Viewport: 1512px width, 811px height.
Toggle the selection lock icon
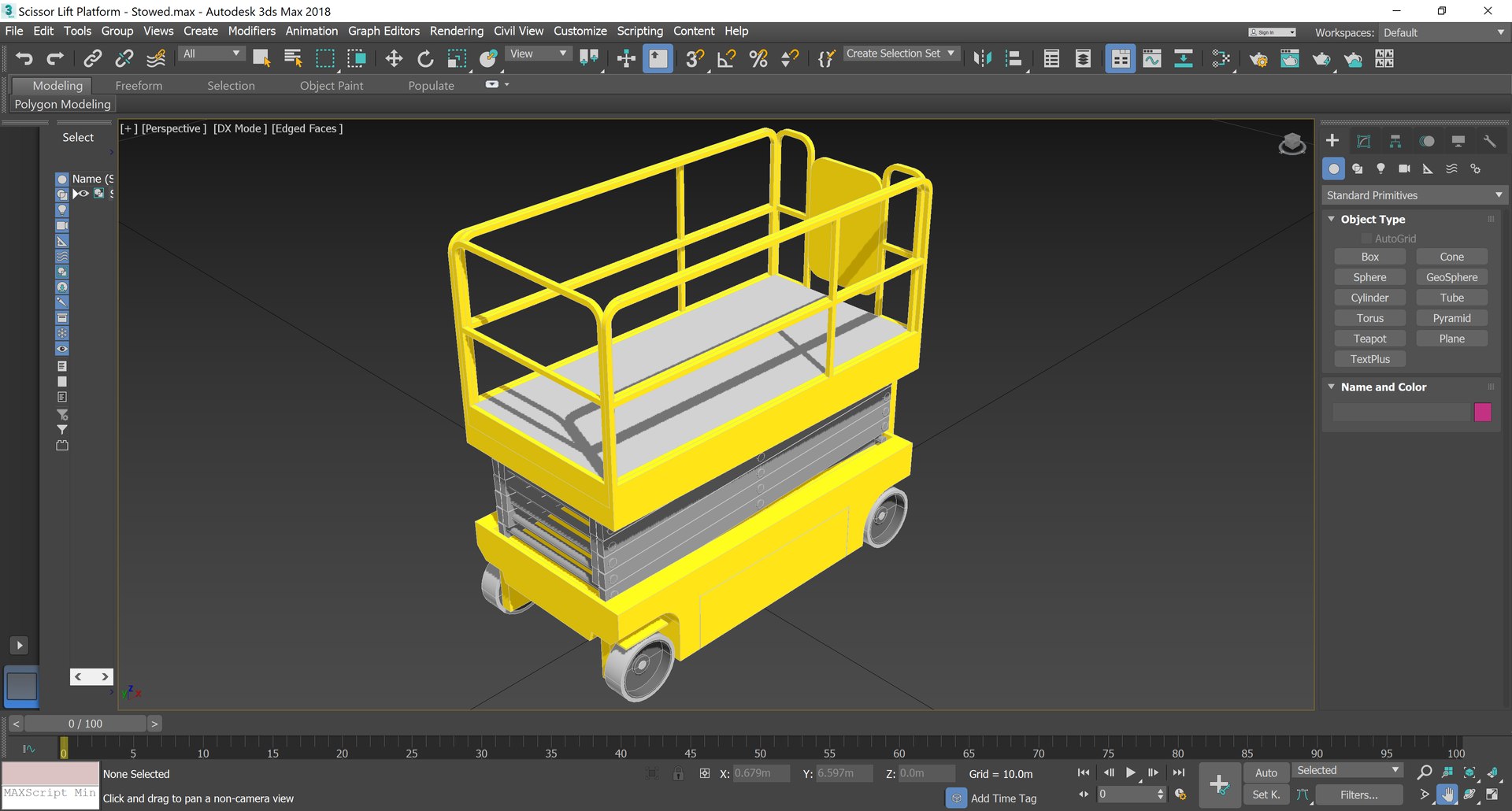click(678, 773)
